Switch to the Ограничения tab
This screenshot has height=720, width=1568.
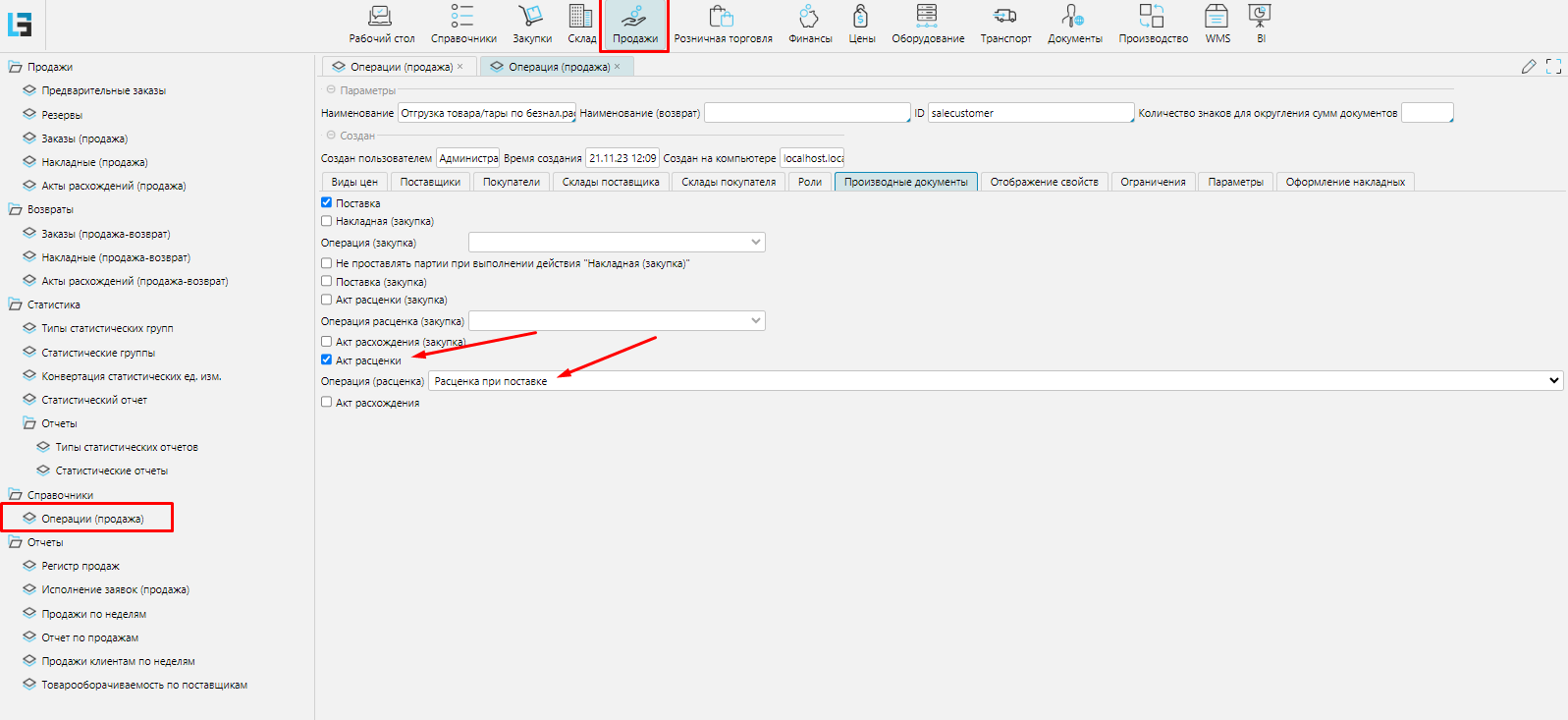pyautogui.click(x=1153, y=182)
